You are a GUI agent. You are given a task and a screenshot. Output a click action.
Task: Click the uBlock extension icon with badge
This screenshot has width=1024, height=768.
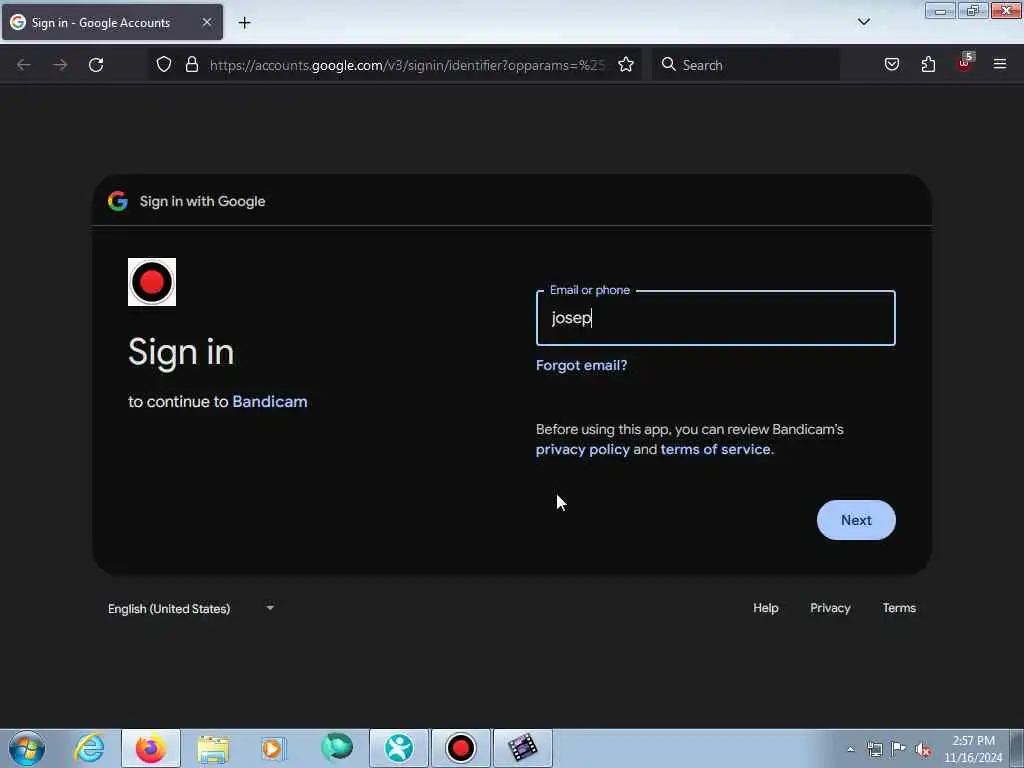(x=965, y=63)
